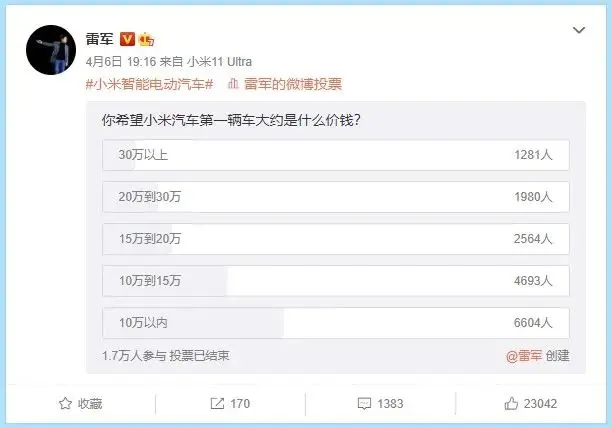
Task: Open 雷军 profile avatar picture
Action: (x=51, y=50)
